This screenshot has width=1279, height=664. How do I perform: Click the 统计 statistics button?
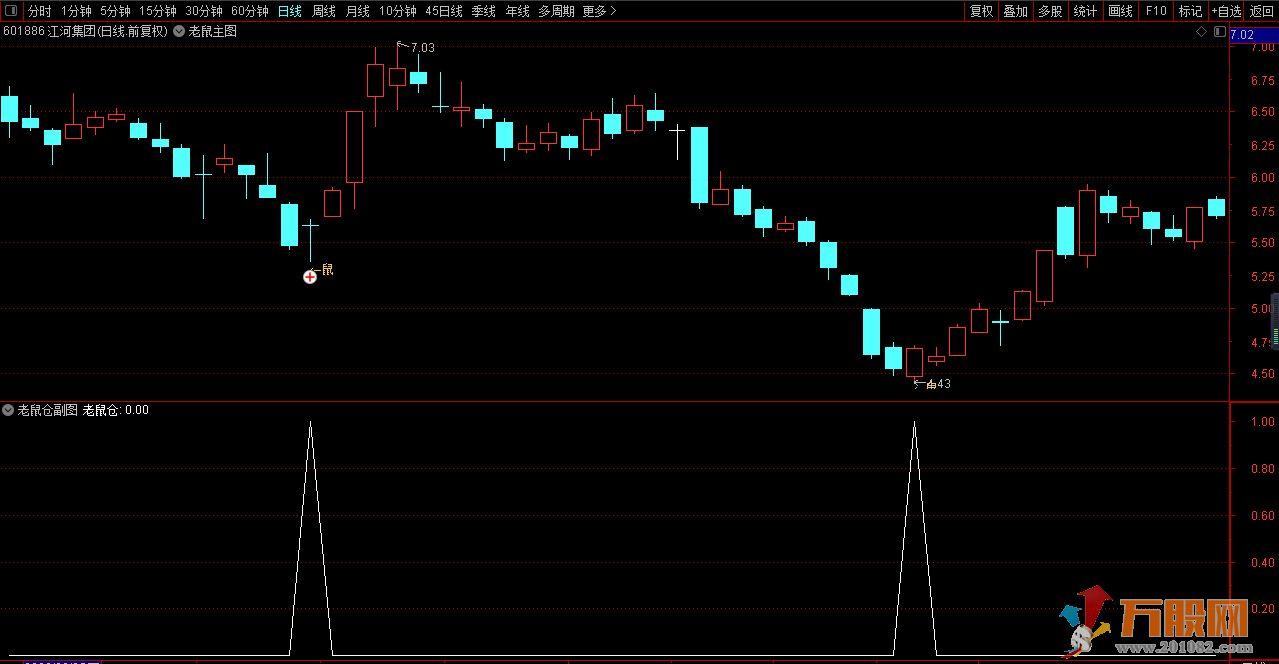(x=1085, y=11)
